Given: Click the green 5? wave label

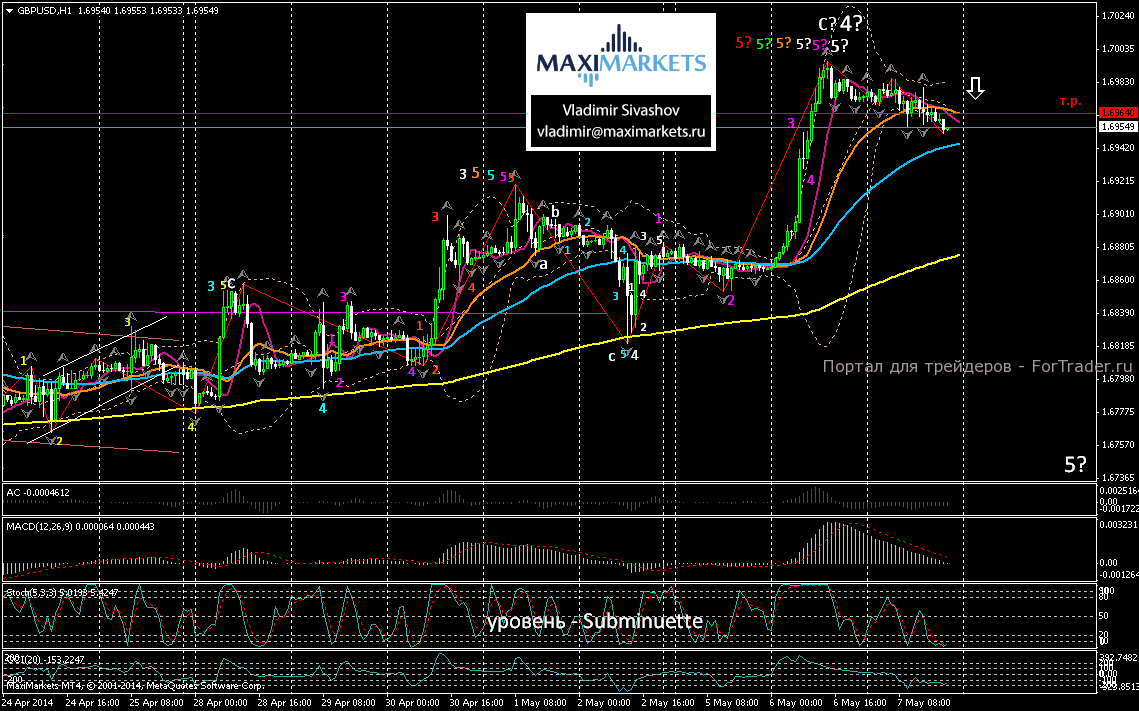Looking at the screenshot, I should [764, 43].
